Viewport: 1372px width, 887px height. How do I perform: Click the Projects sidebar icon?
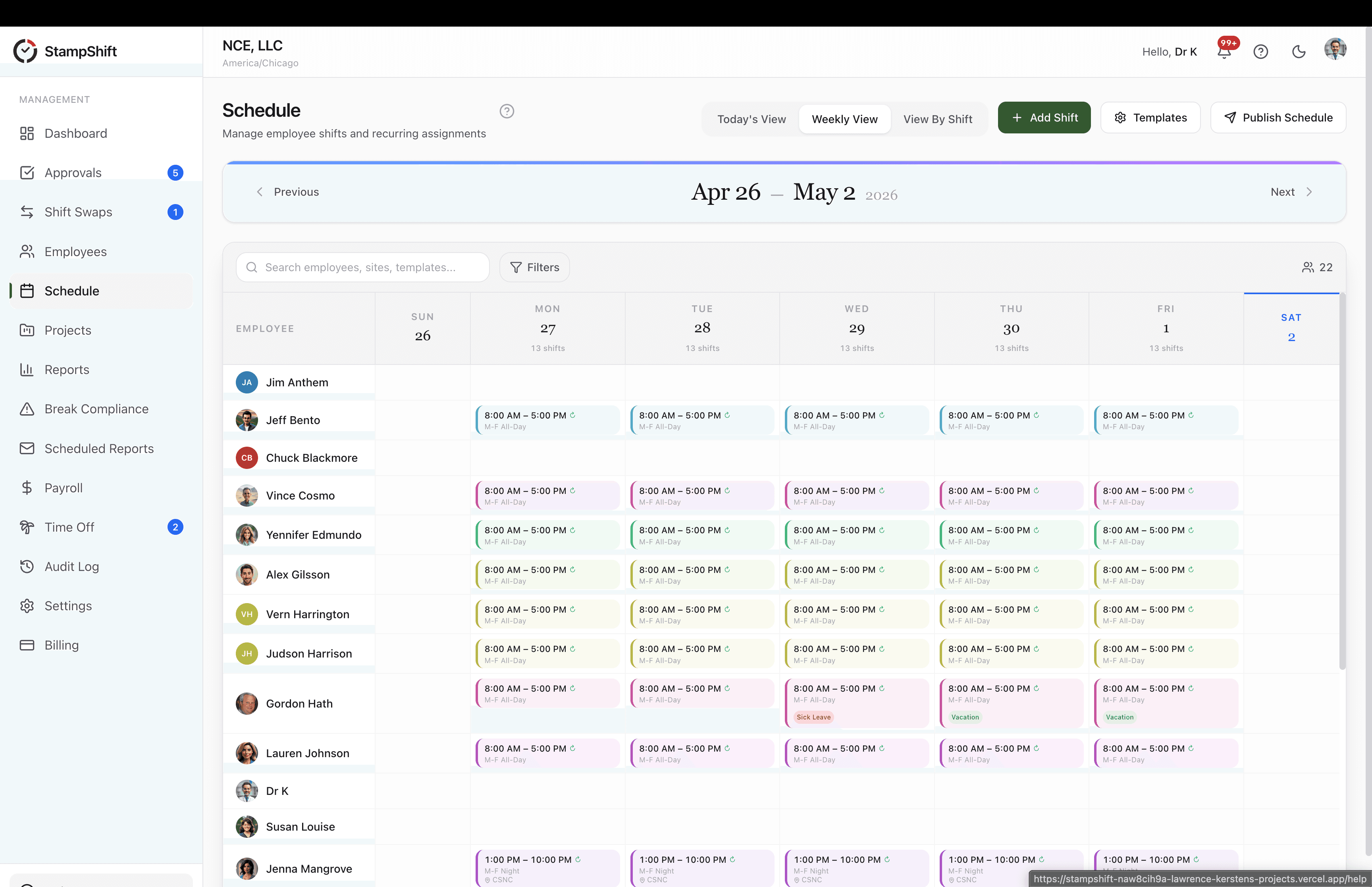[x=27, y=330]
